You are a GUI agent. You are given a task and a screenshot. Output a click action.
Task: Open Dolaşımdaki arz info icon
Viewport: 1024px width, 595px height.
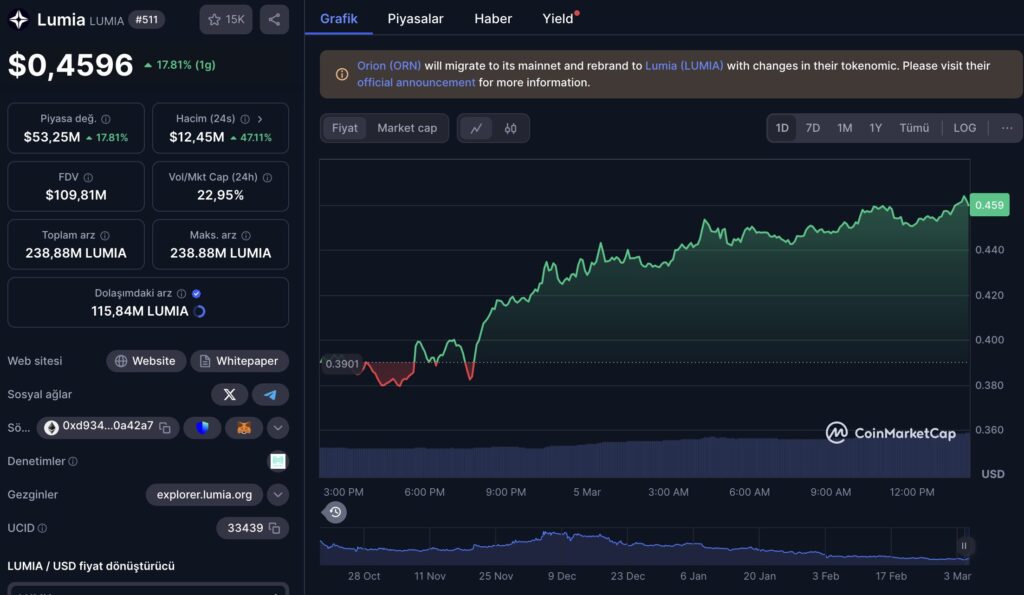pos(182,294)
